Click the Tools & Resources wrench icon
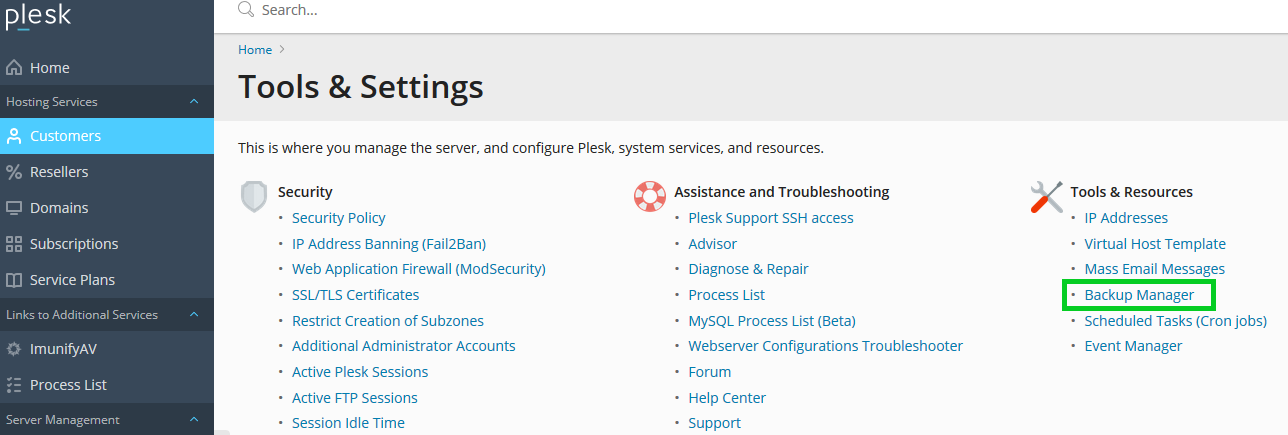1288x435 pixels. click(x=1046, y=197)
